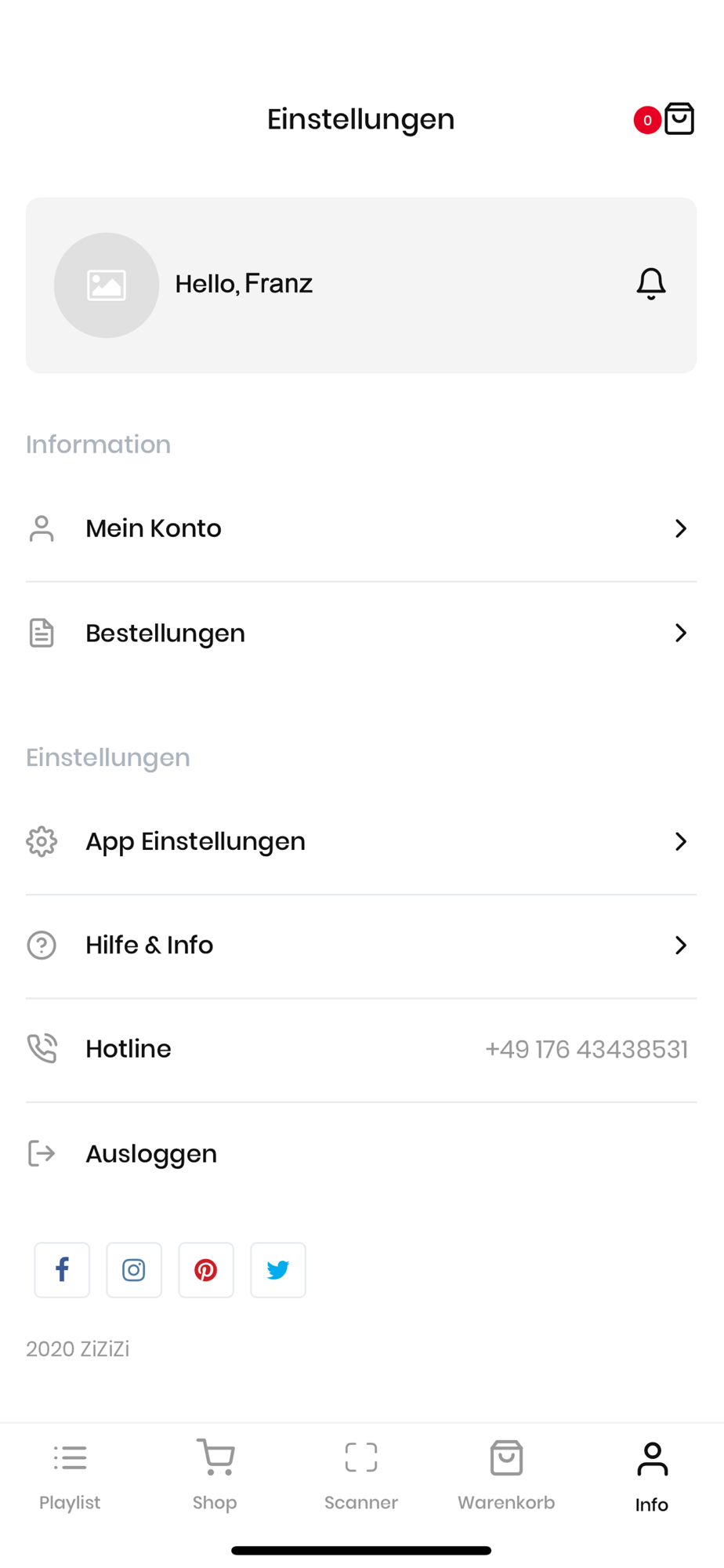Expand Mein Konto with its chevron

tap(680, 528)
